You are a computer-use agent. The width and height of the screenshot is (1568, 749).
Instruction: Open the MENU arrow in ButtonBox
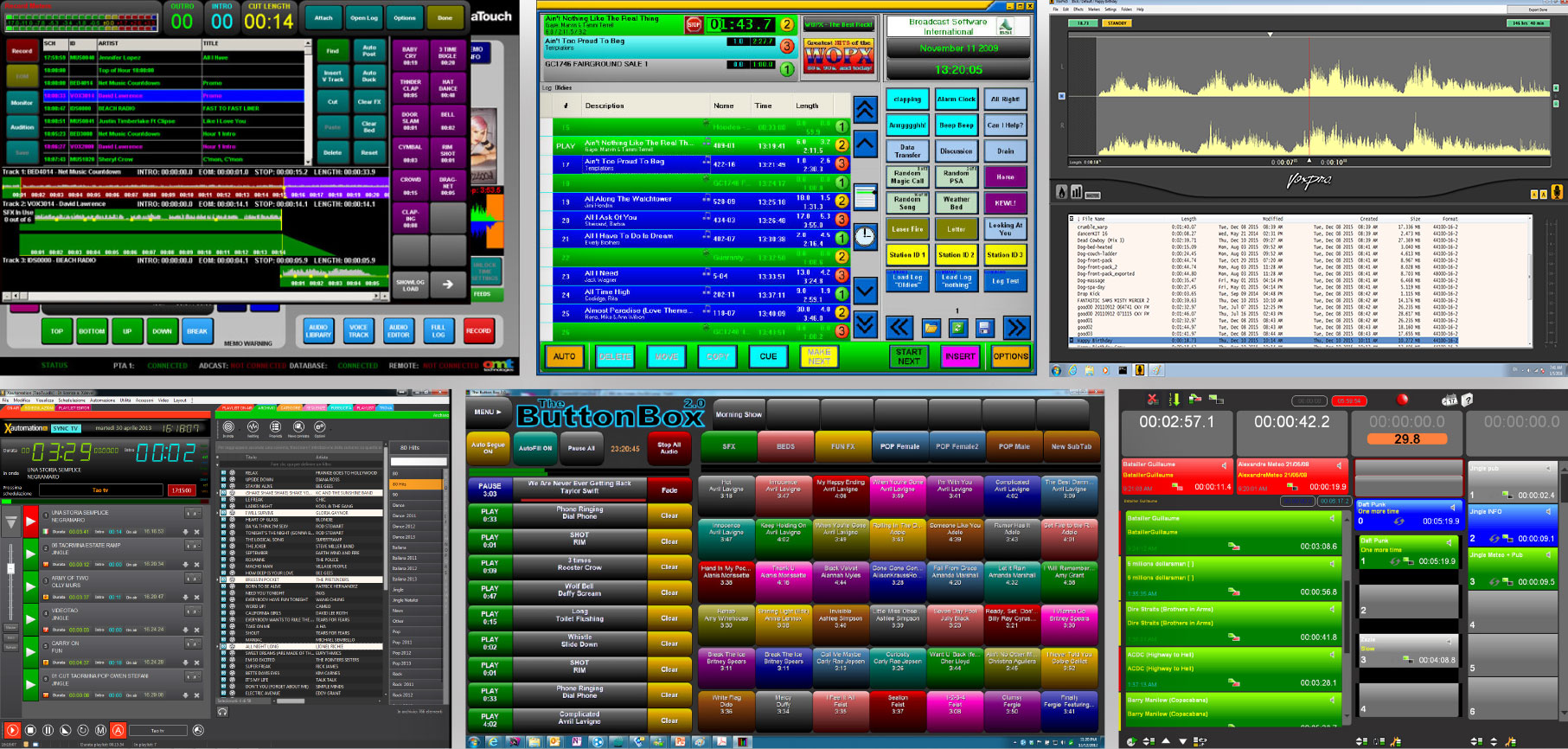pyautogui.click(x=488, y=412)
